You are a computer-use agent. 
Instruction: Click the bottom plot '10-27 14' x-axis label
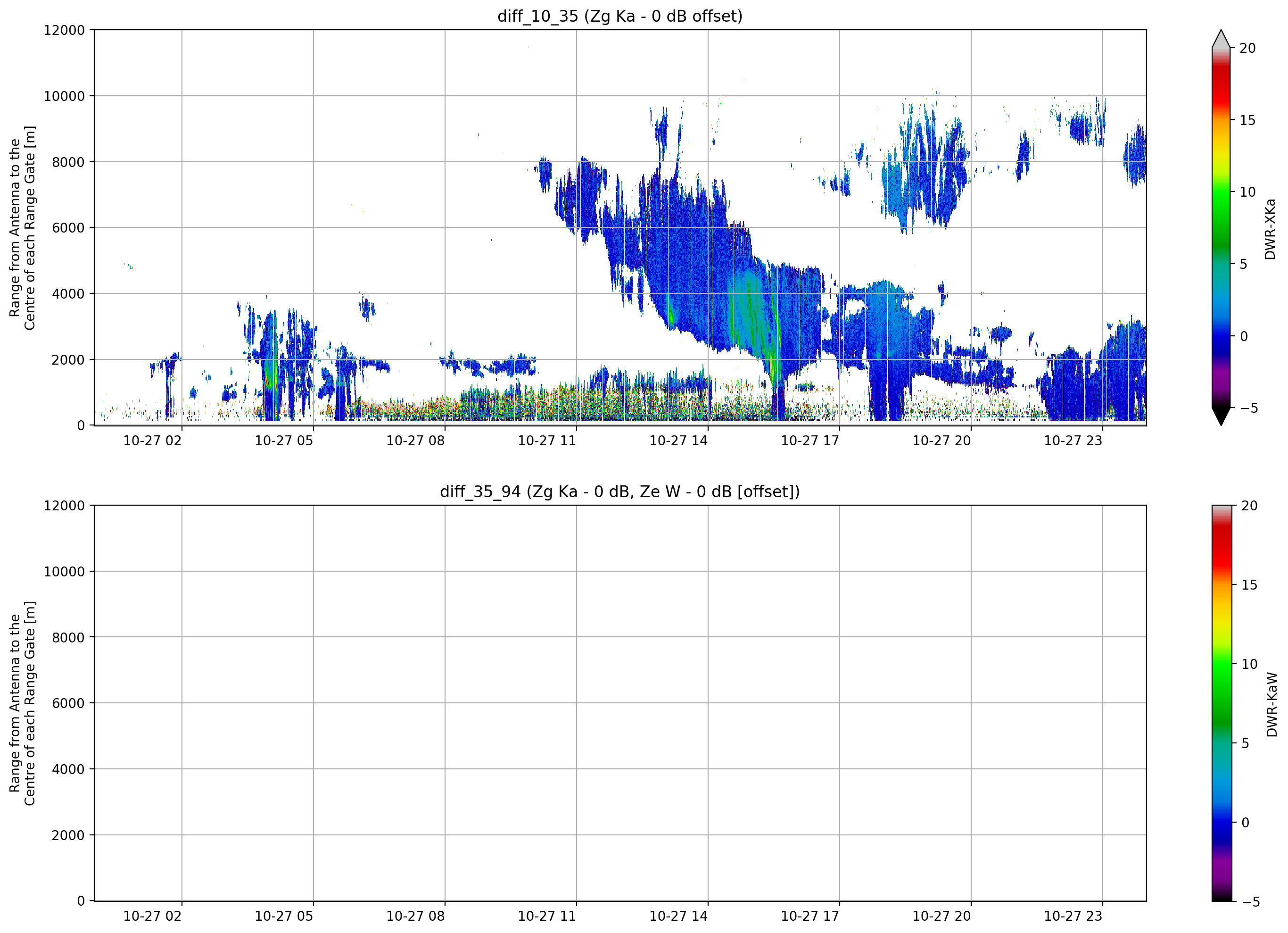coord(678,916)
